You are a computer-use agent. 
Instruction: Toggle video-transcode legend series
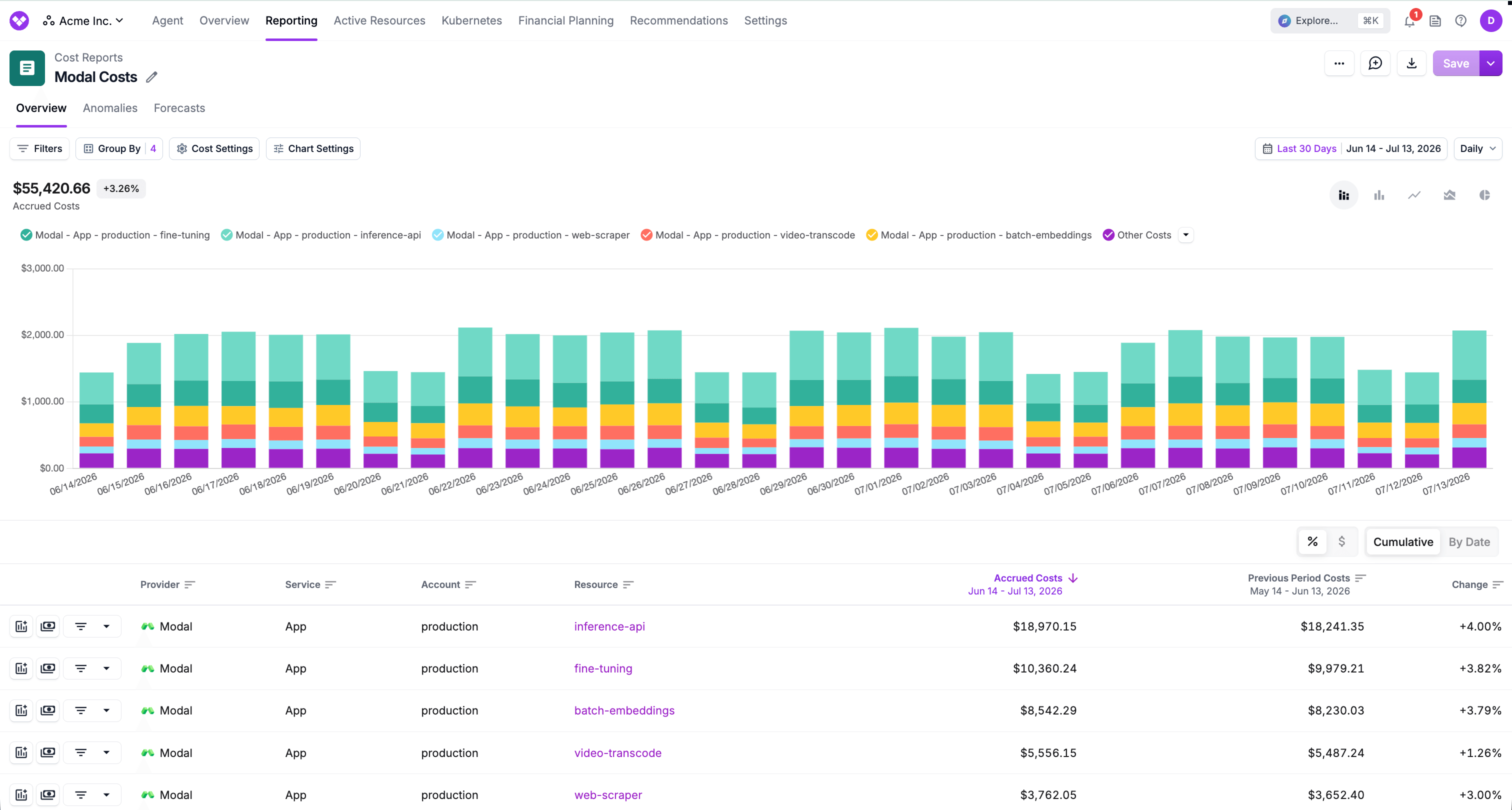(748, 235)
